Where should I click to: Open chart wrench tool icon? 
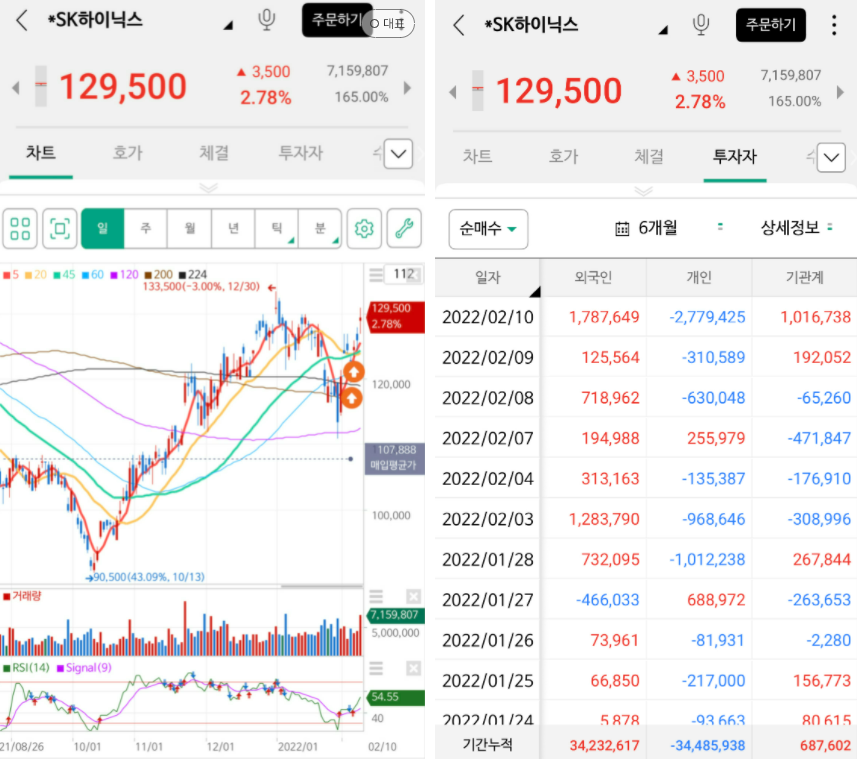(x=404, y=228)
